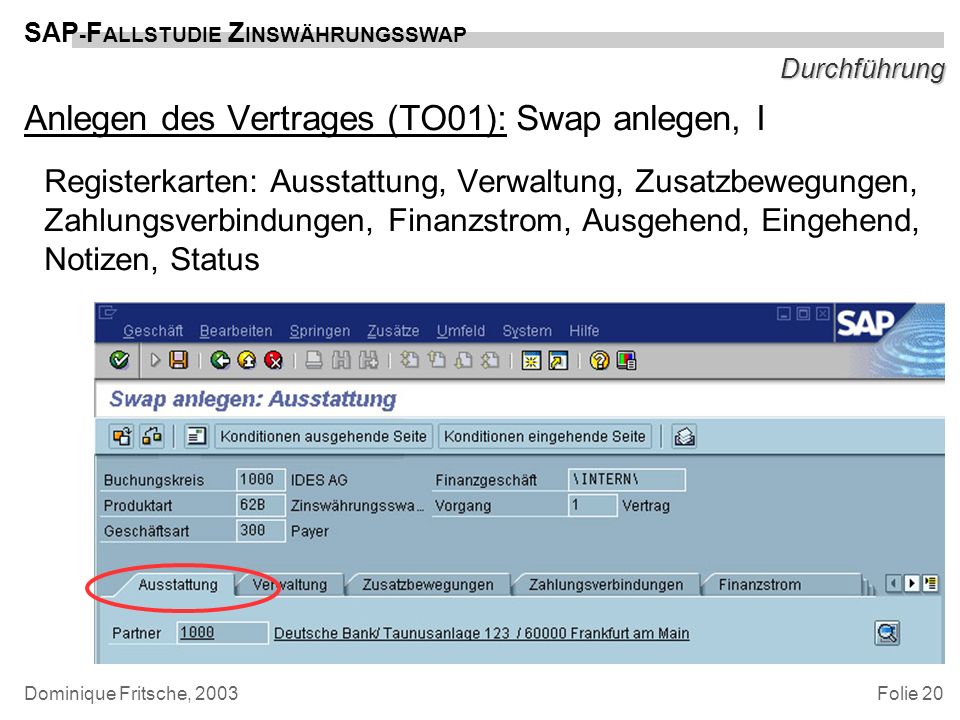Open the tab list dropdown icon

pos(930,583)
